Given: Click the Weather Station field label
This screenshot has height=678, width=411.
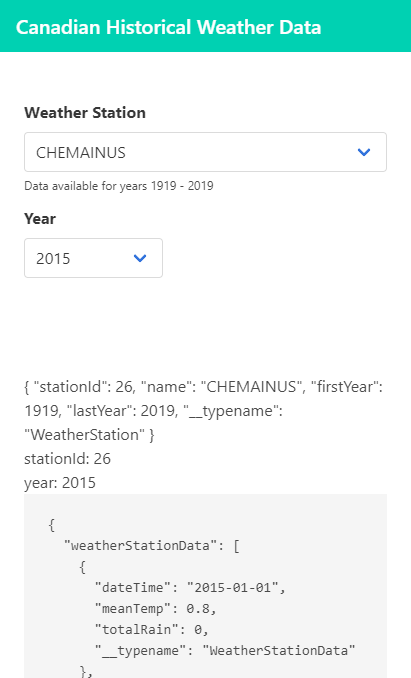Looking at the screenshot, I should [85, 113].
